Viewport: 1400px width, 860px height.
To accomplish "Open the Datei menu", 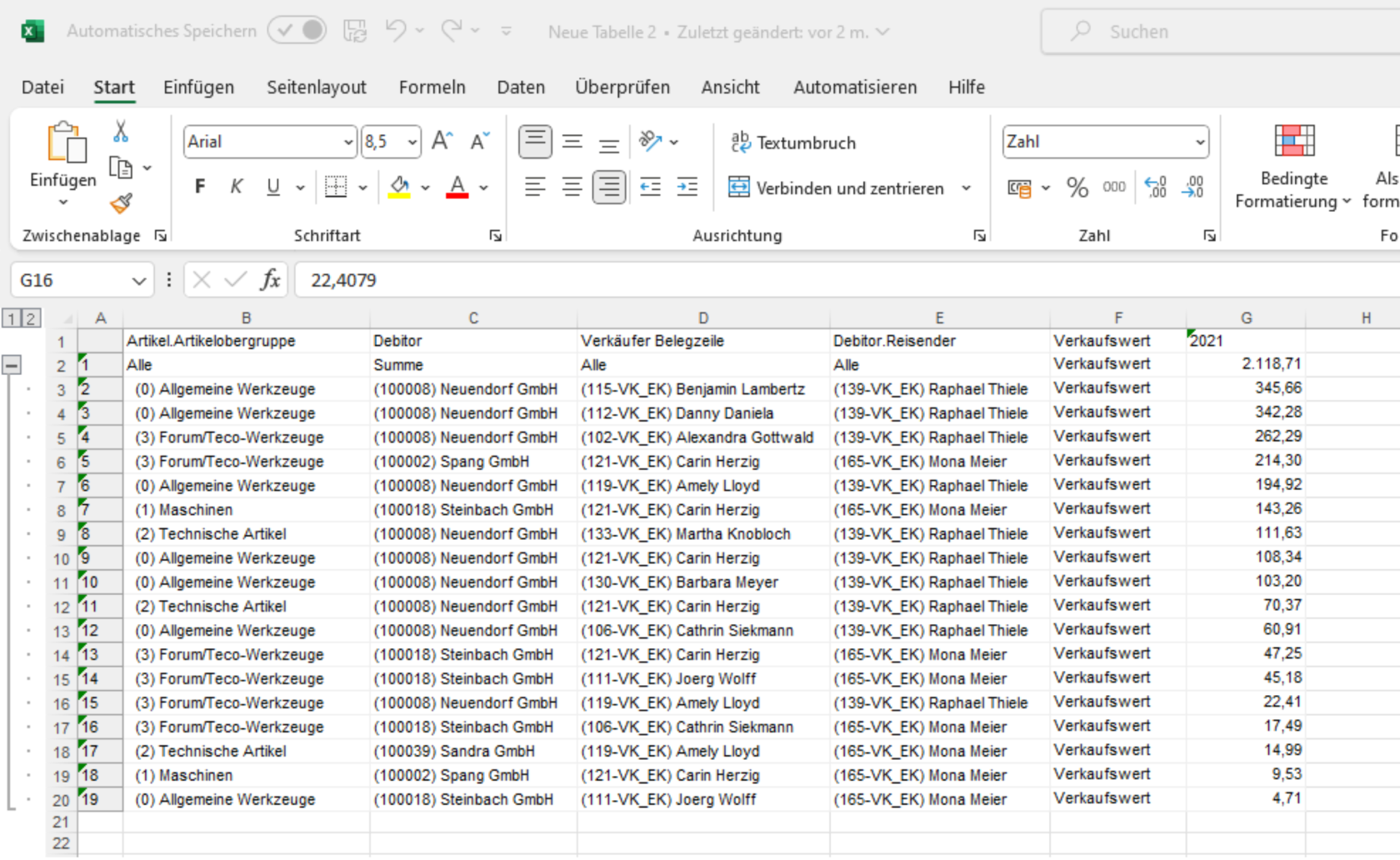I will pos(42,87).
